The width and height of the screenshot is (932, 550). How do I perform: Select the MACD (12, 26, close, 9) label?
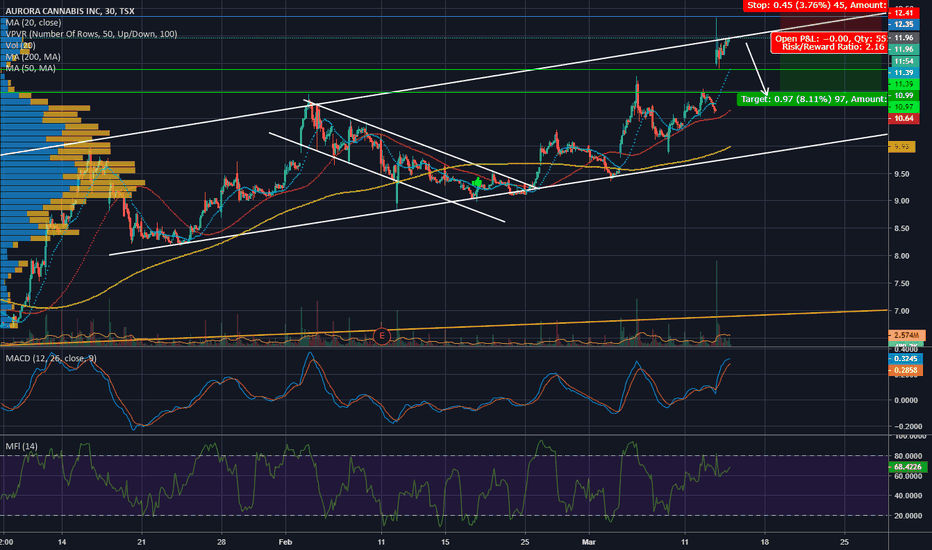(51, 358)
